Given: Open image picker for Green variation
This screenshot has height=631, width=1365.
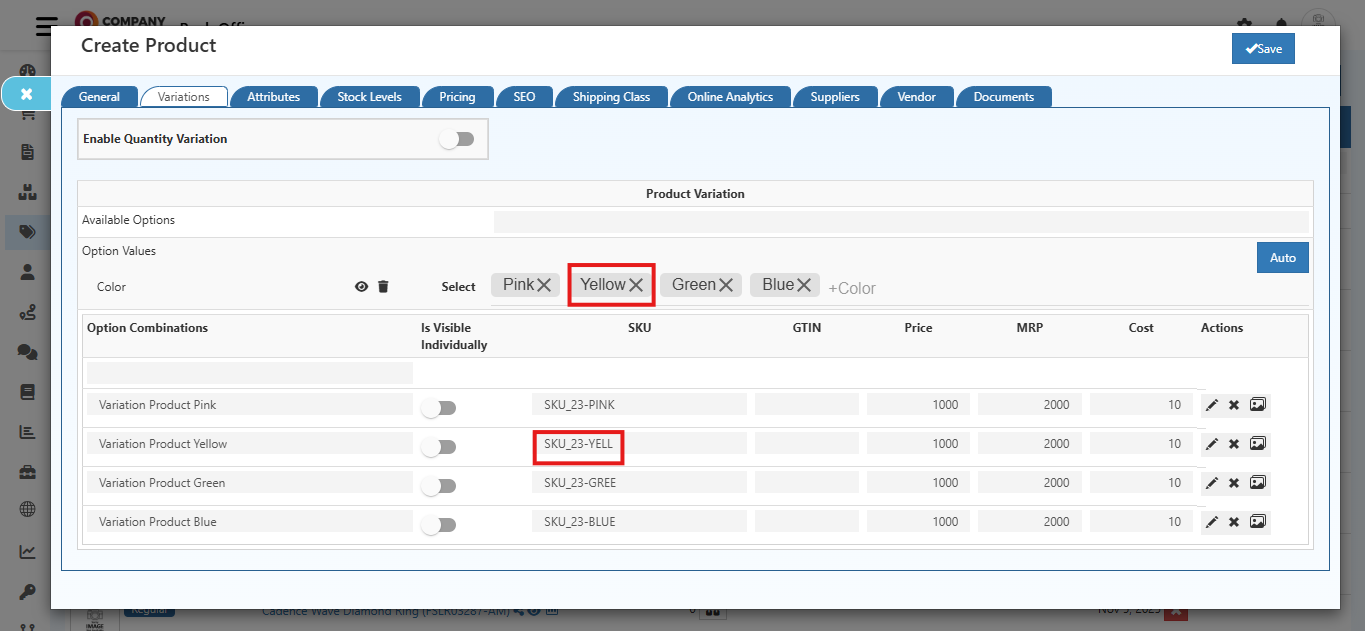Looking at the screenshot, I should point(1258,483).
